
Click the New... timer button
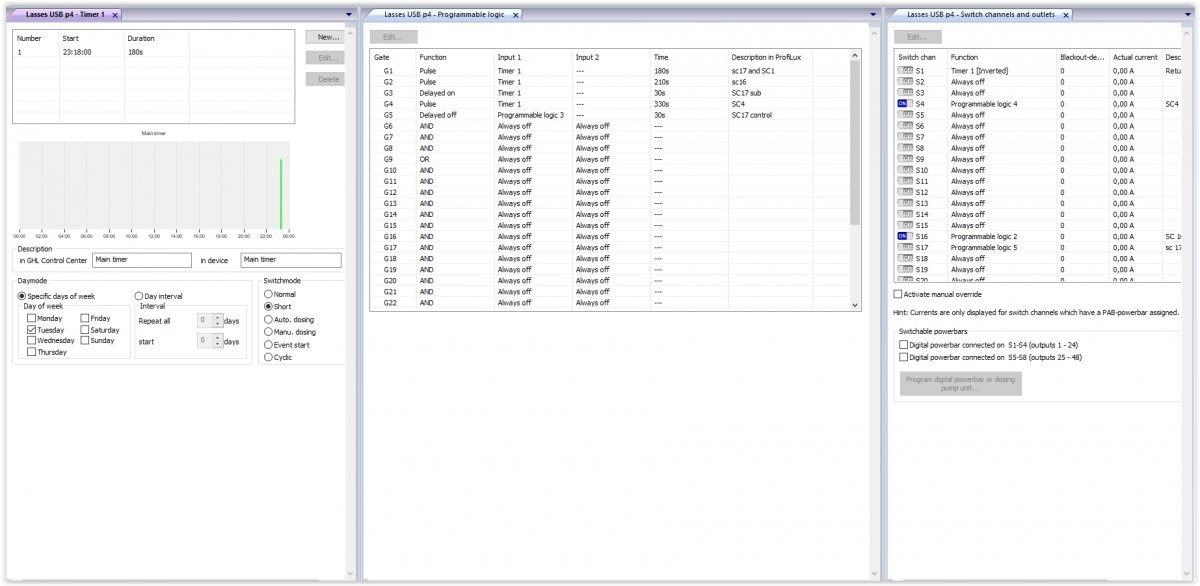(x=325, y=36)
